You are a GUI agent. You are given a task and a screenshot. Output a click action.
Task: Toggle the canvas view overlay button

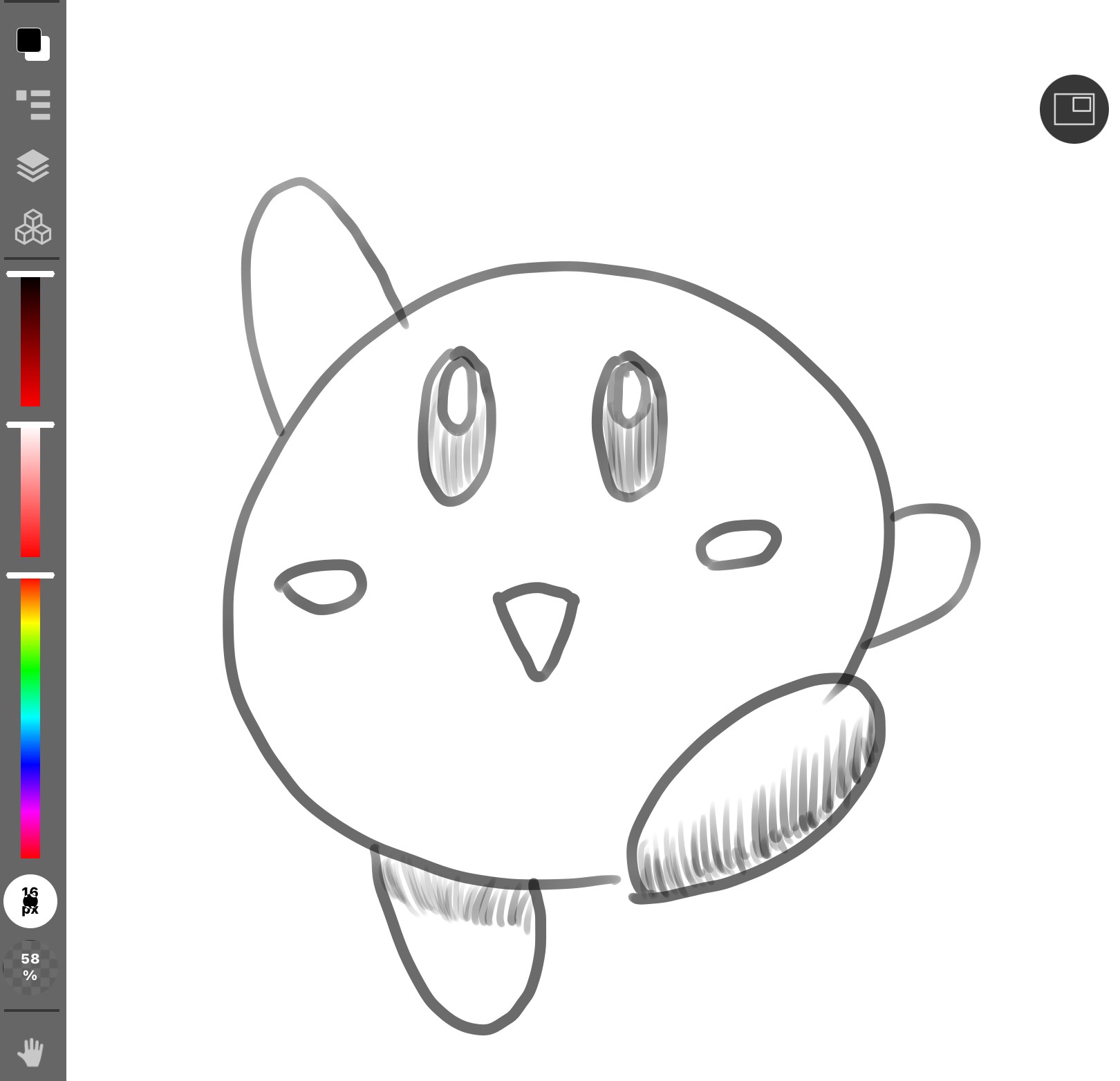(x=1074, y=109)
